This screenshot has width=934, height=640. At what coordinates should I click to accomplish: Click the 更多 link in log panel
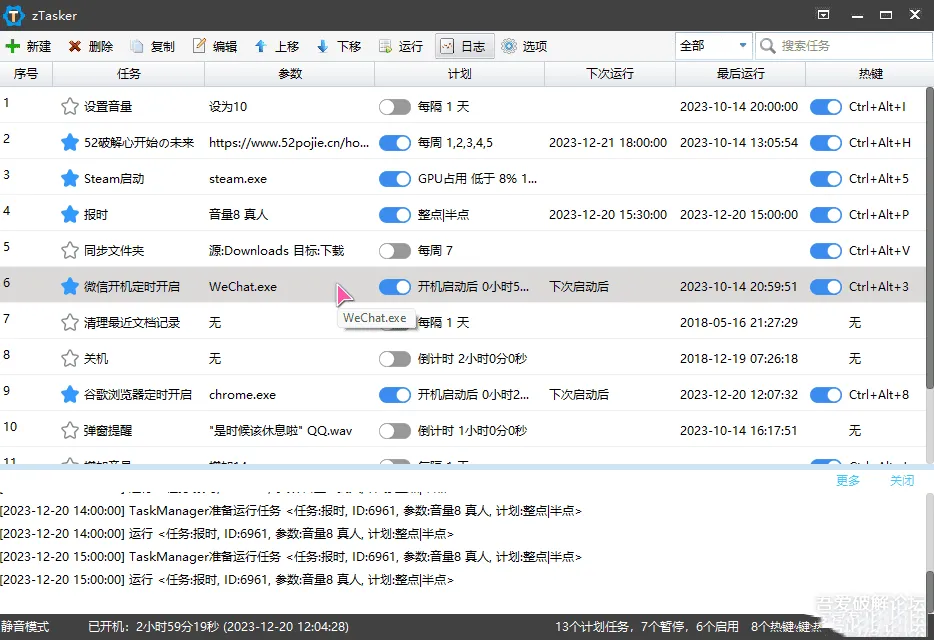point(848,481)
